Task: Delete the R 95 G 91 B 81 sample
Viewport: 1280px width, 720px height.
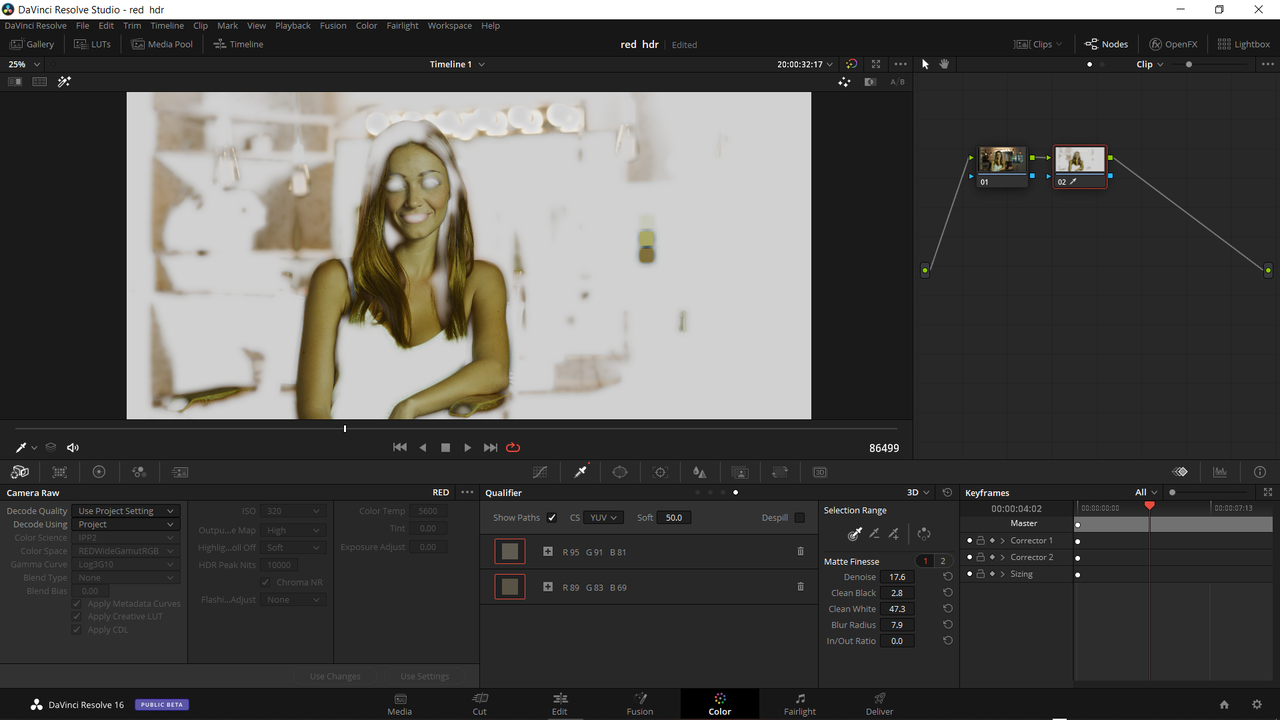Action: [x=800, y=552]
